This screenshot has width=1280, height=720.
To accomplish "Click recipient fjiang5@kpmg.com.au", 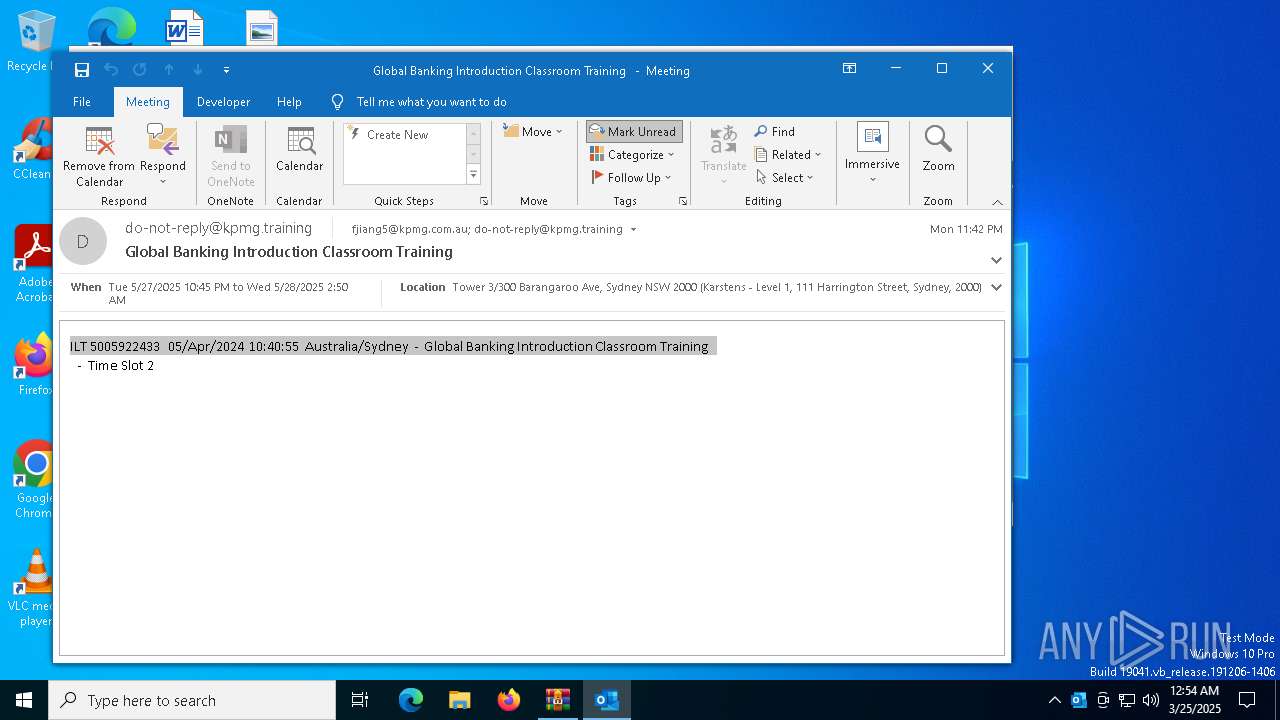I will [408, 229].
